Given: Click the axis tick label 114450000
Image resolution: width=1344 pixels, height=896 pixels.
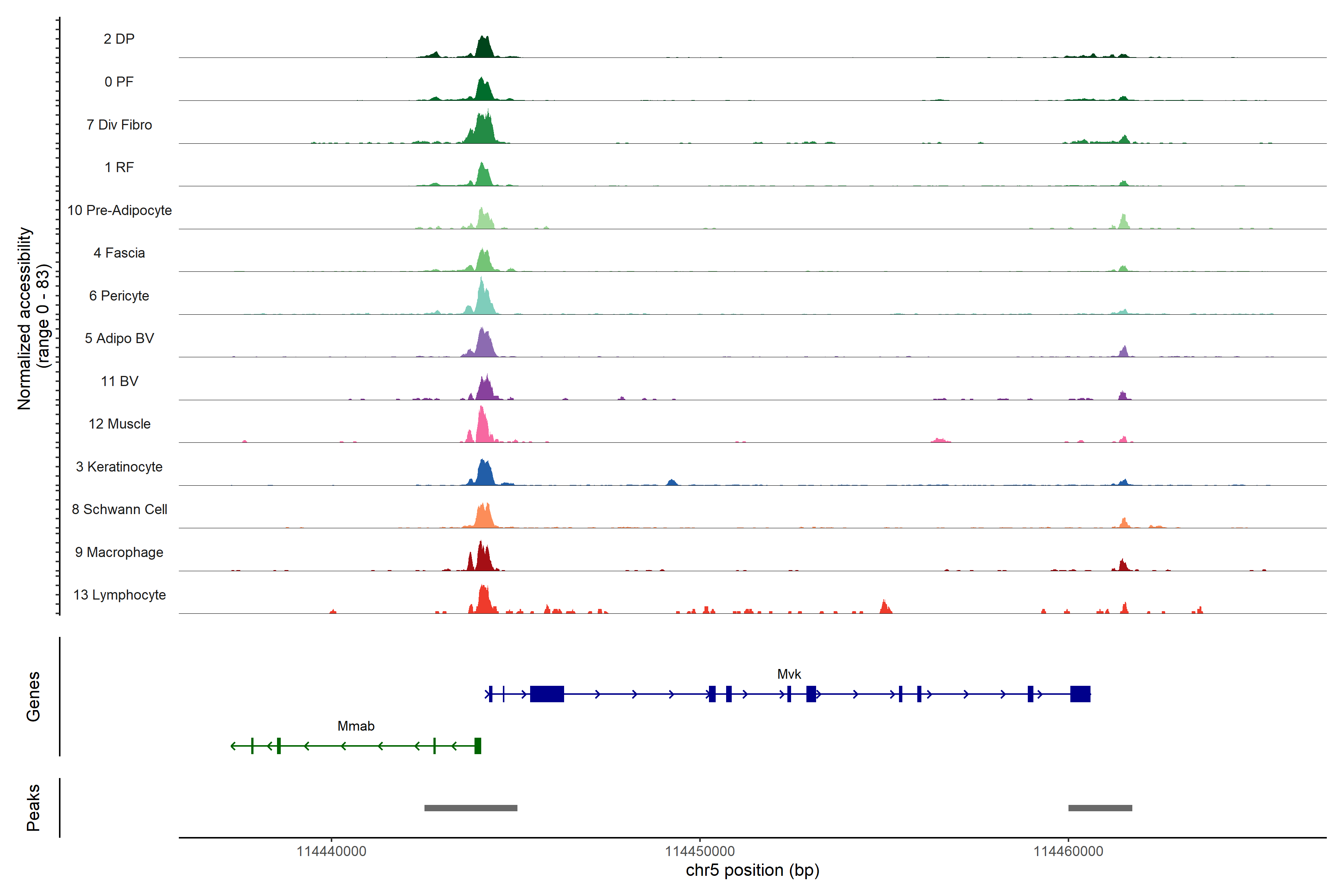Looking at the screenshot, I should (699, 852).
